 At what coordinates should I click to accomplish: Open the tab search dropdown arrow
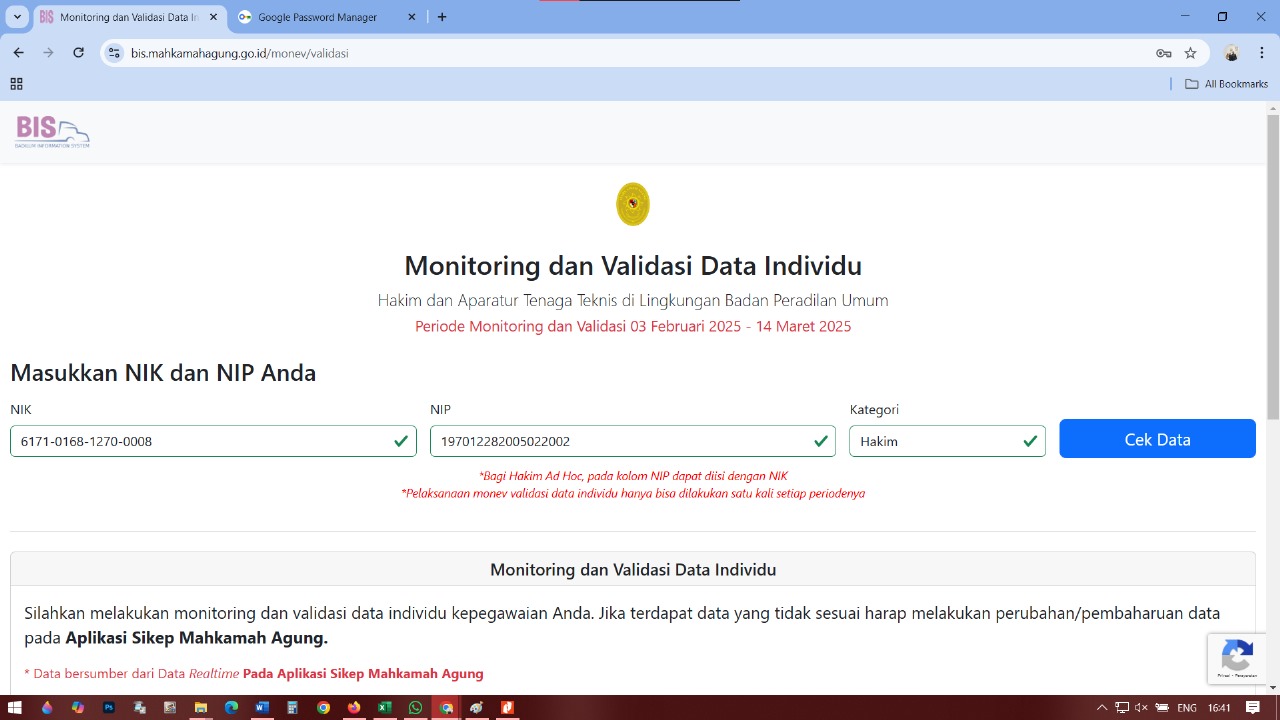(17, 17)
